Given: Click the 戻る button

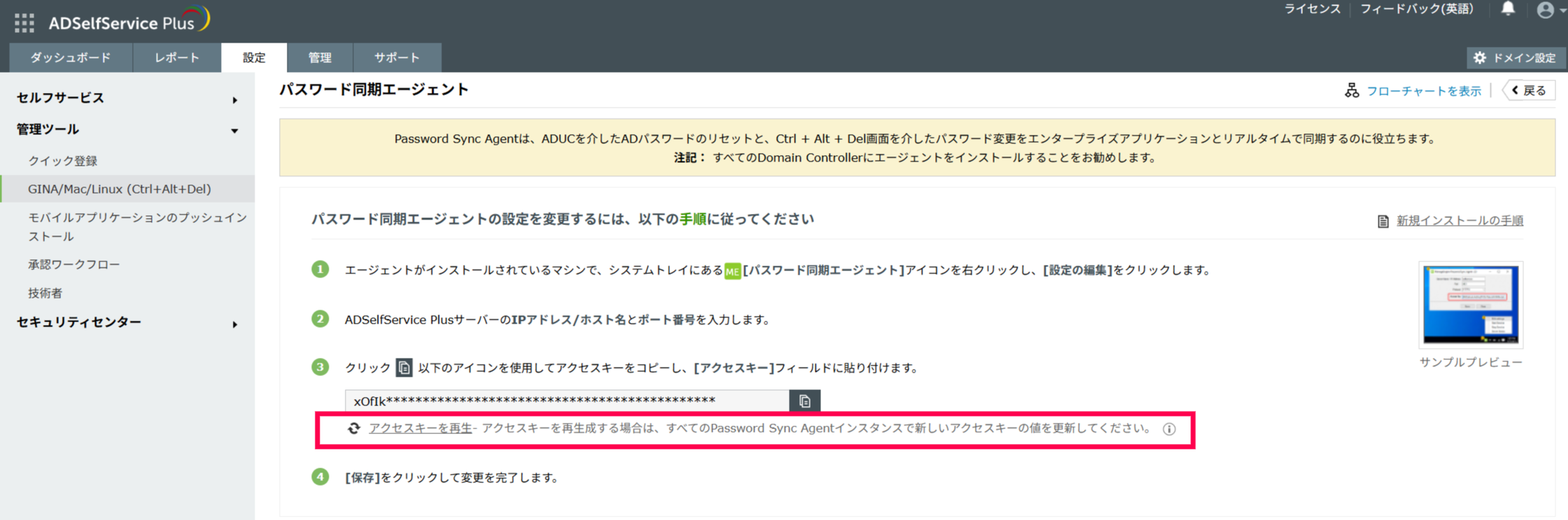Looking at the screenshot, I should coord(1530,91).
